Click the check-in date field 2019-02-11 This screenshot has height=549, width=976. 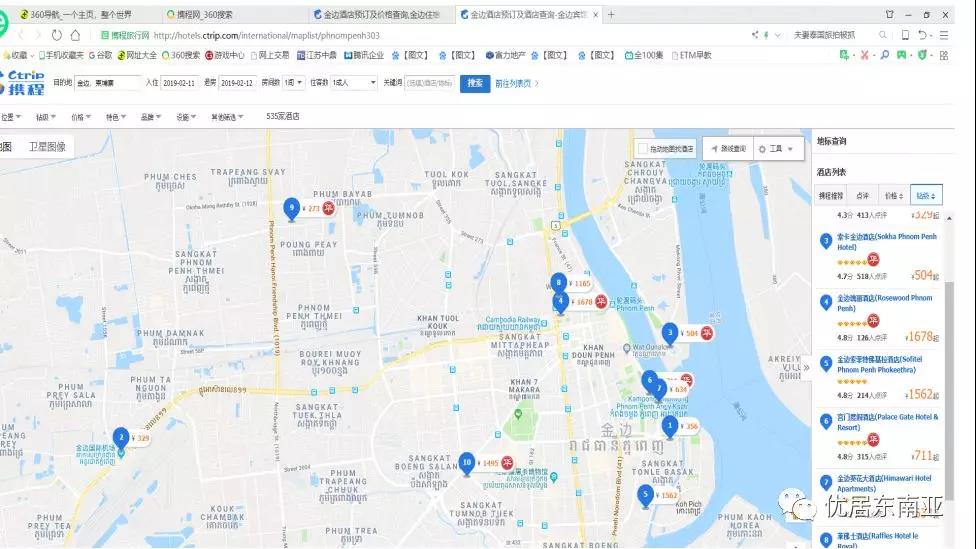(179, 83)
